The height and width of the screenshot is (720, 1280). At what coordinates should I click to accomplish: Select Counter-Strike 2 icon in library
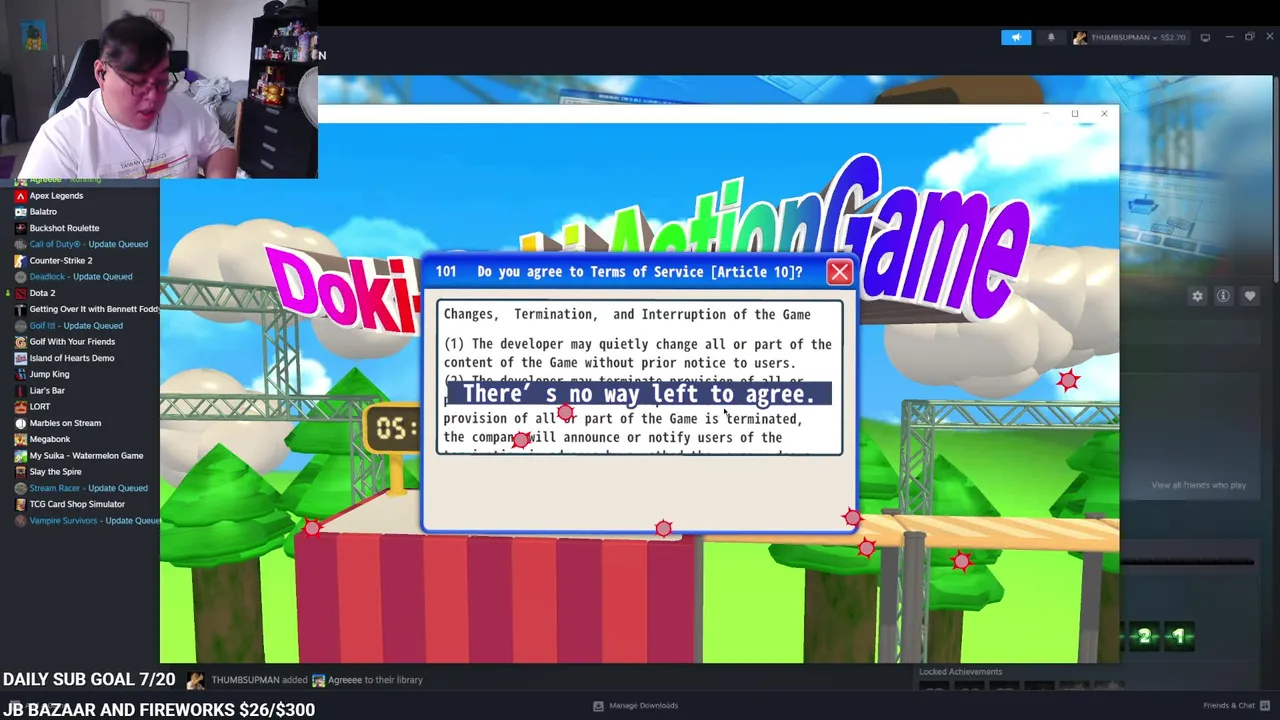pyautogui.click(x=20, y=260)
